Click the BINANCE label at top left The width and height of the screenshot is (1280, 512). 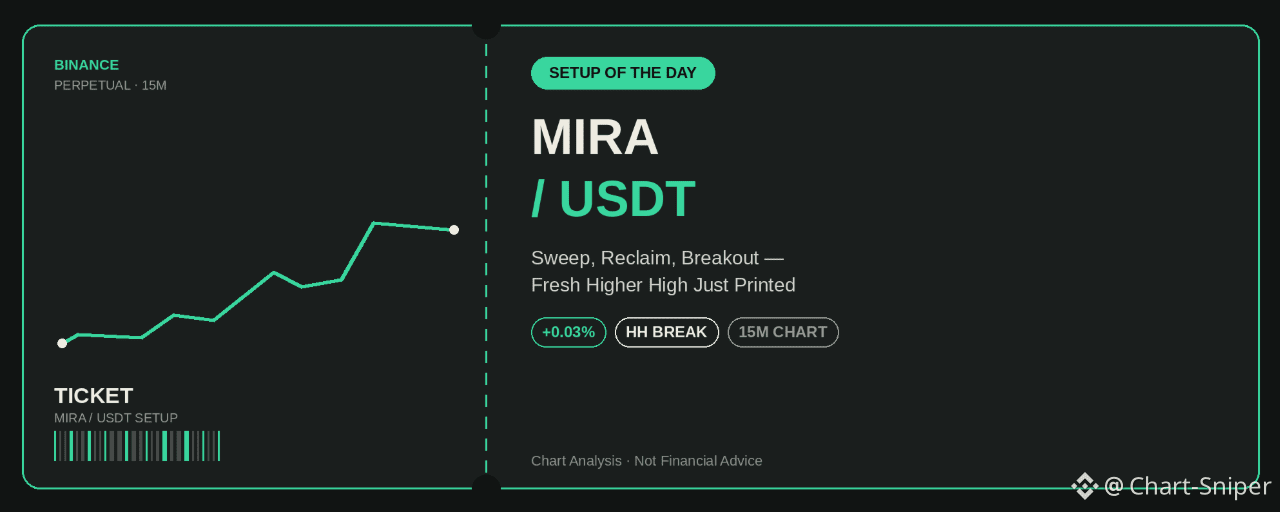point(86,65)
